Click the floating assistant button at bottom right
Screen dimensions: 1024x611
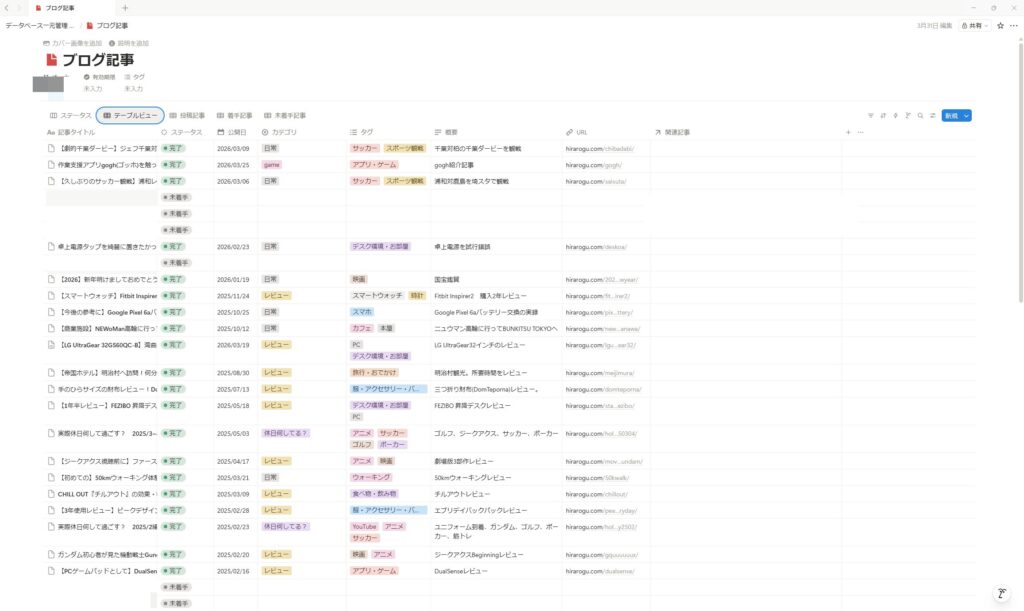click(x=1001, y=592)
